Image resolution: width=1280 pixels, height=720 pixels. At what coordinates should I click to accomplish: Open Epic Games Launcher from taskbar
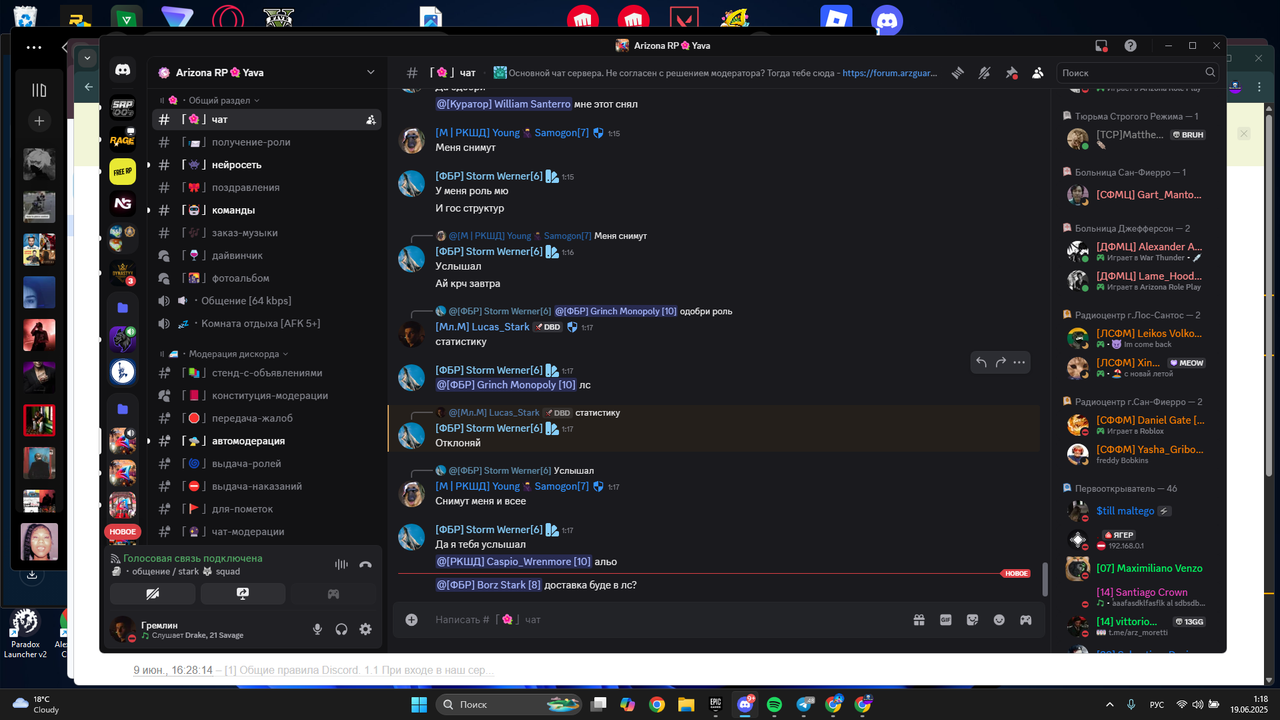(x=716, y=705)
